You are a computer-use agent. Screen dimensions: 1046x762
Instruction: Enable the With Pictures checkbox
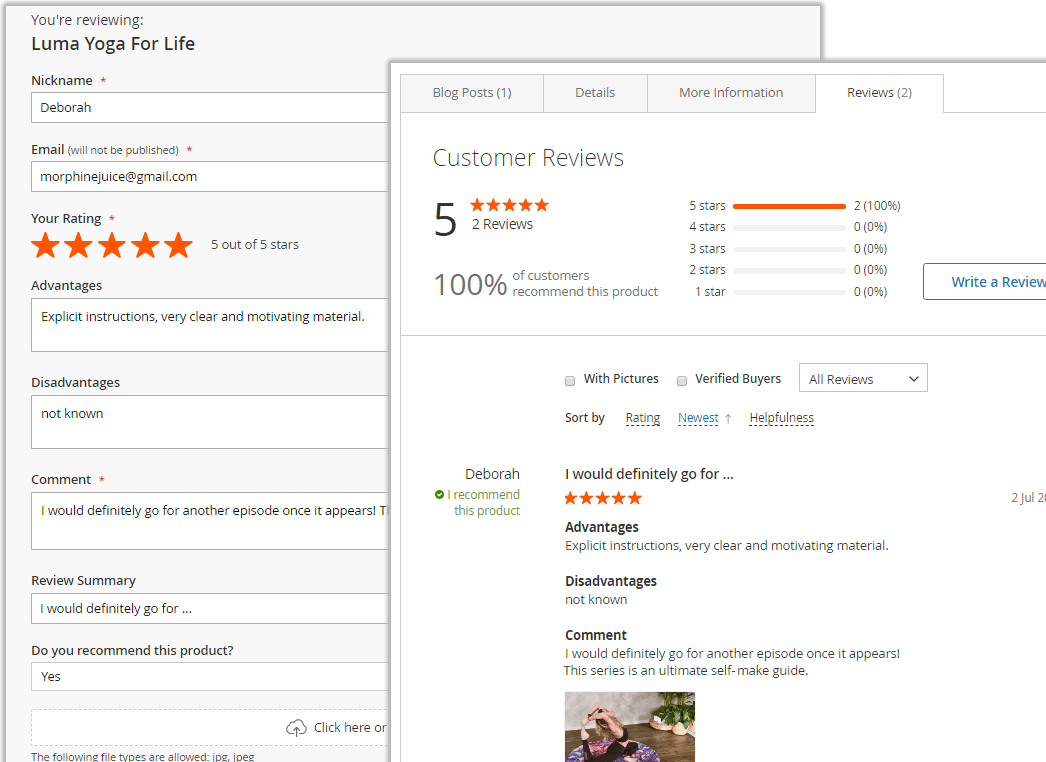coord(570,380)
